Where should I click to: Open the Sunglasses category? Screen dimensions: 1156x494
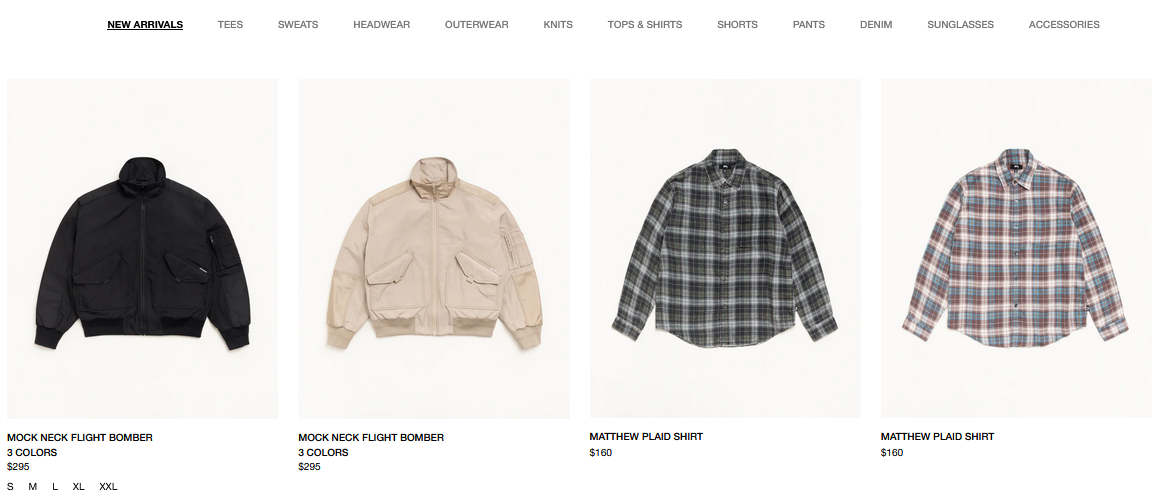pos(961,24)
